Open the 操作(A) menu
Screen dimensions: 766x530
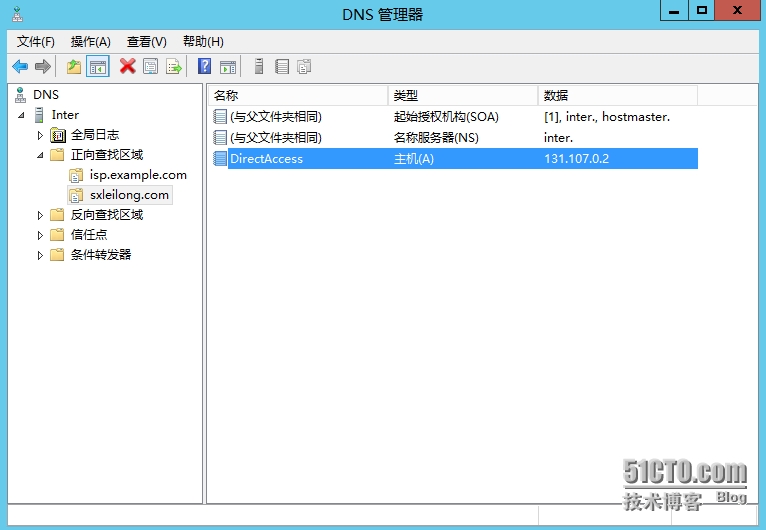coord(90,42)
